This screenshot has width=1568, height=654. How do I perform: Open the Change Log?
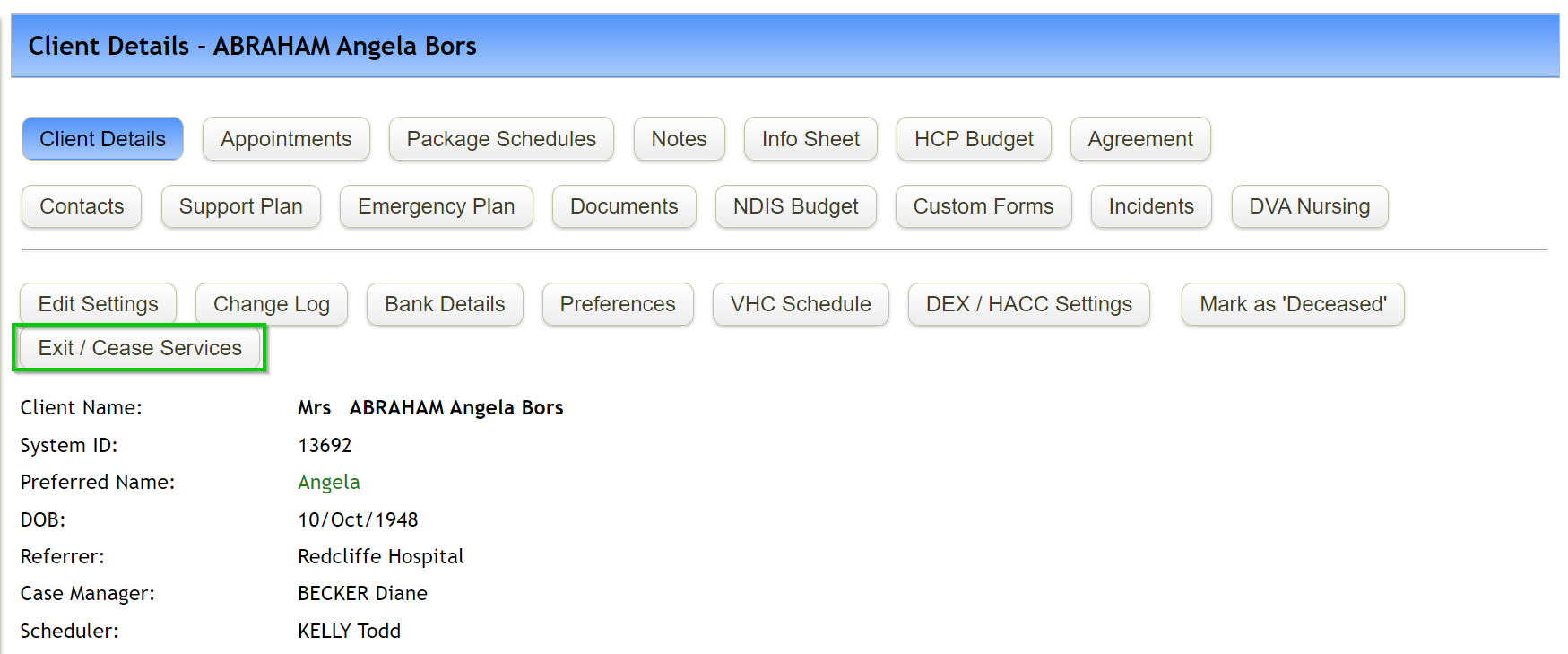(271, 304)
